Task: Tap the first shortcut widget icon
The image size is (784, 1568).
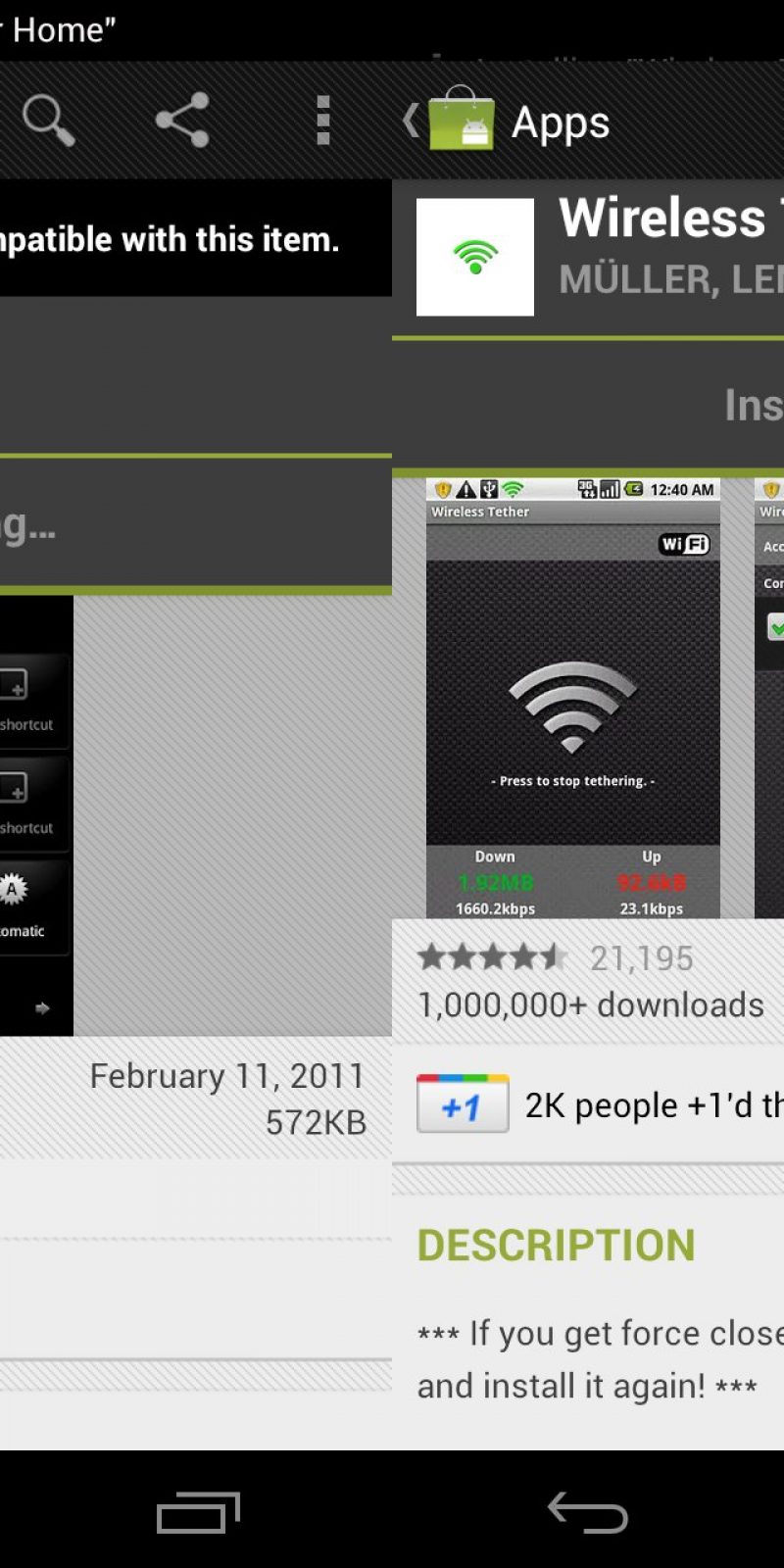Action: (14, 684)
